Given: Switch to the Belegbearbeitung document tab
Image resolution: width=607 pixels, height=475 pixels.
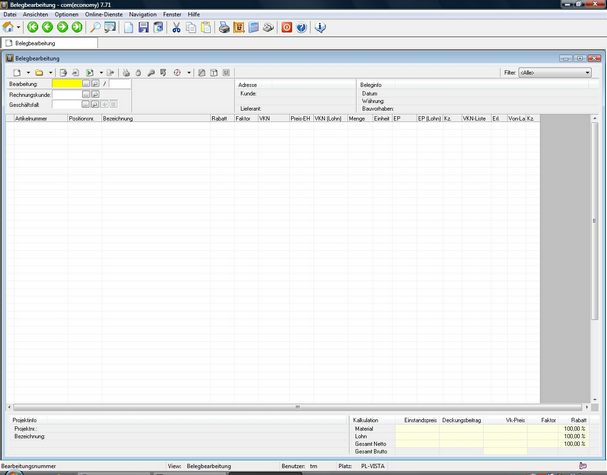Looking at the screenshot, I should pos(49,43).
